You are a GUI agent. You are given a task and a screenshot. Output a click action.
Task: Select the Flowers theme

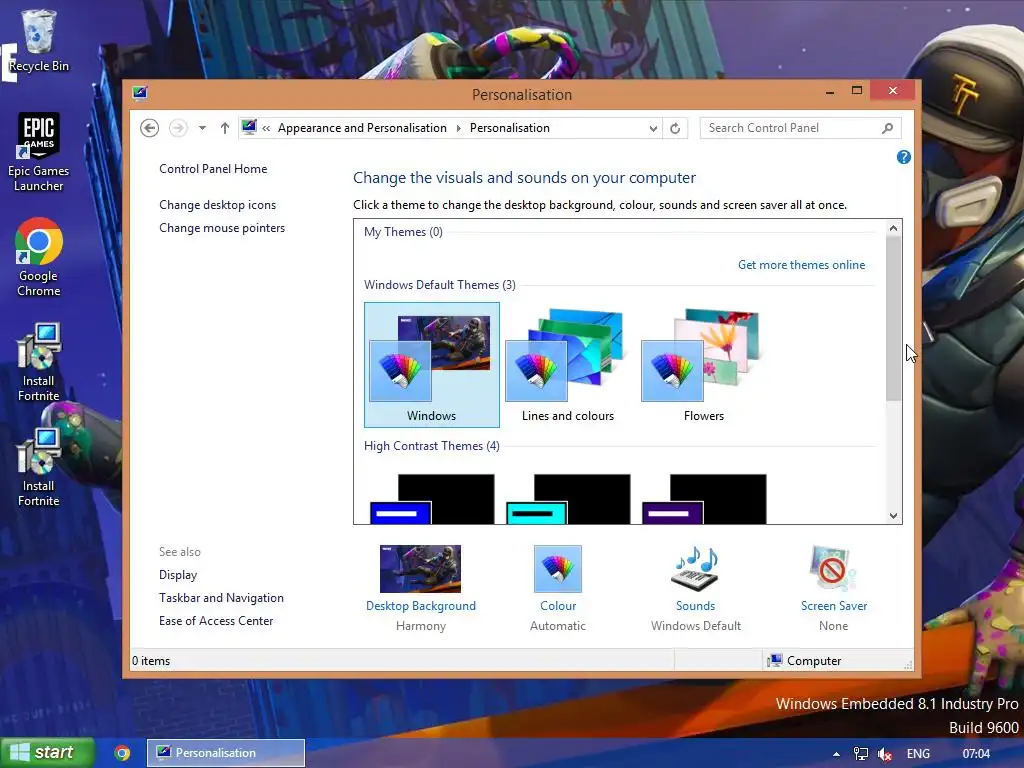(704, 364)
